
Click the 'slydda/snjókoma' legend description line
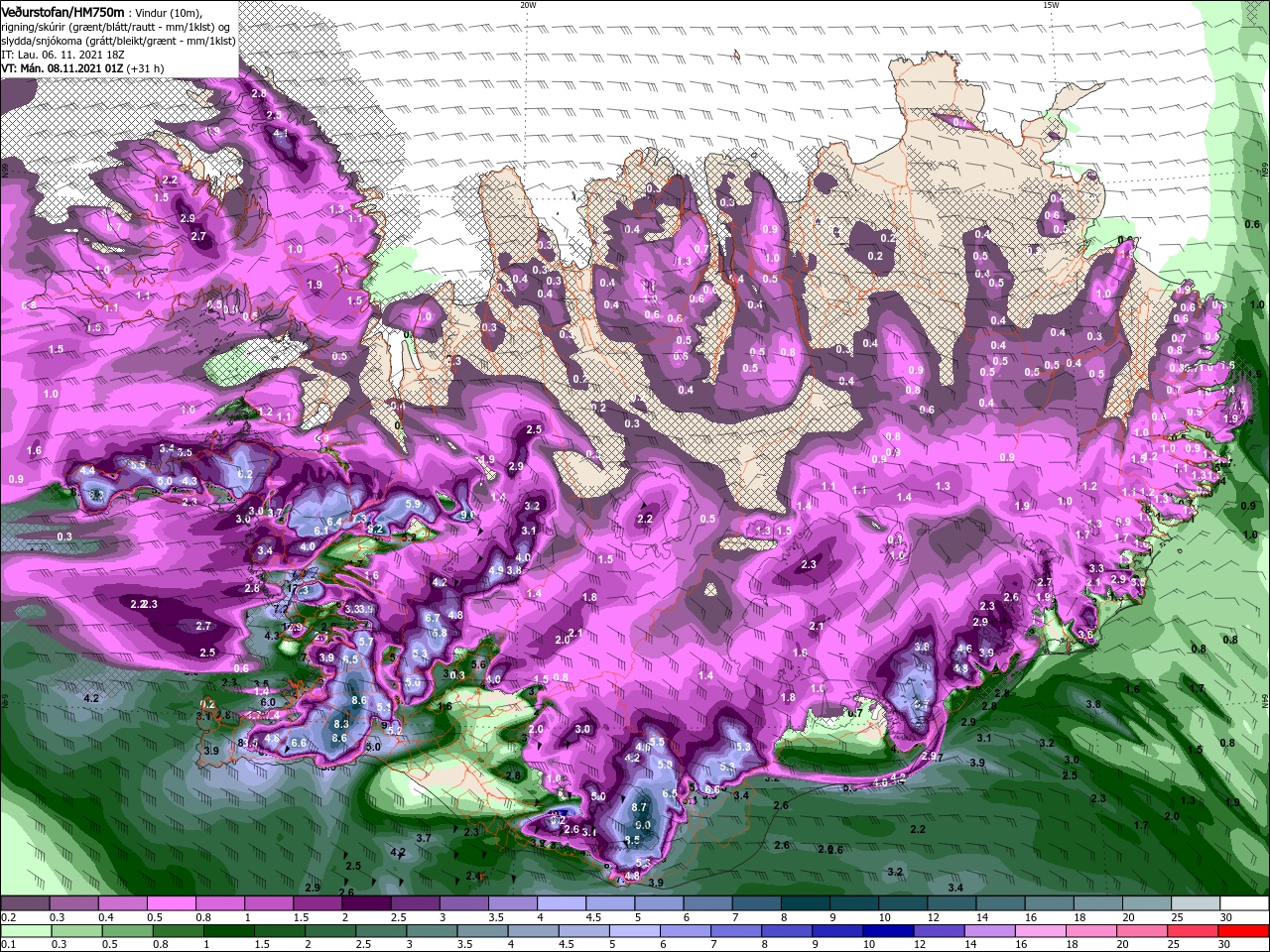(117, 40)
